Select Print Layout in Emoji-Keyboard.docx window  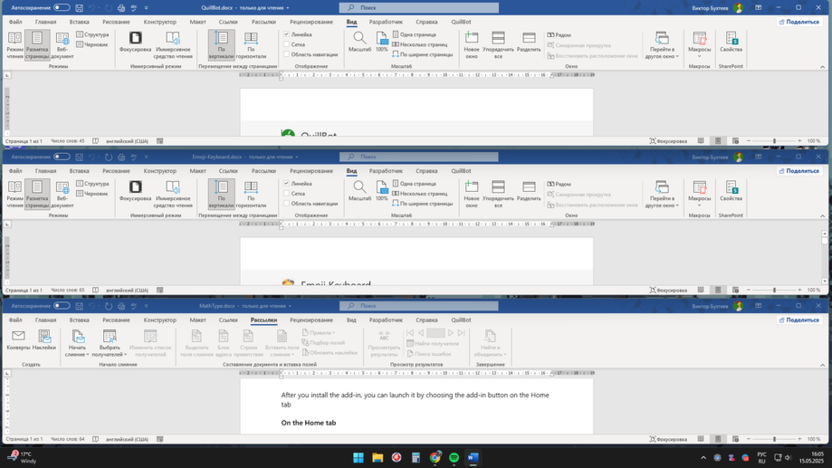click(x=37, y=194)
